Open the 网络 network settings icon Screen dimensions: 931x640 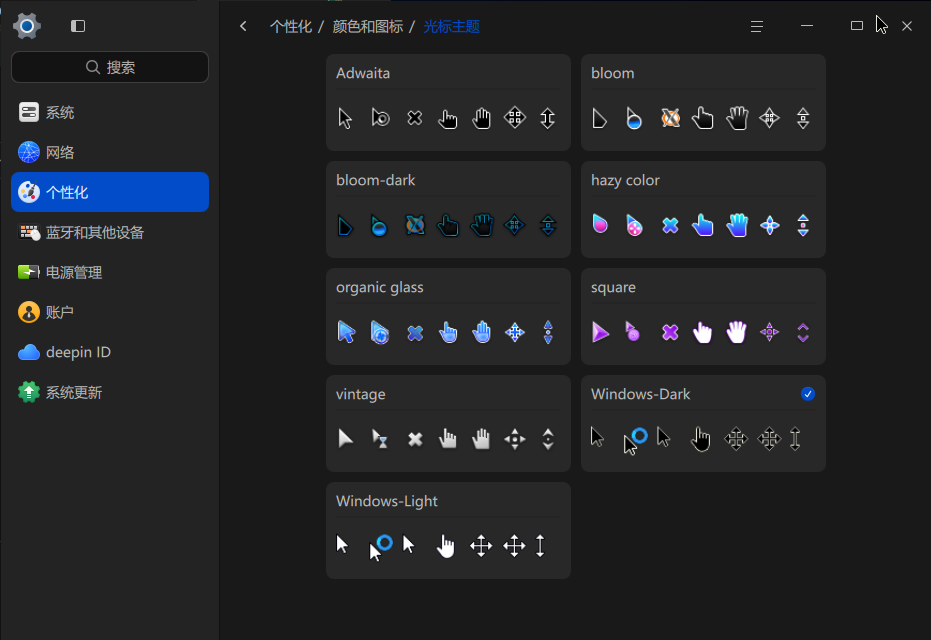tap(28, 152)
